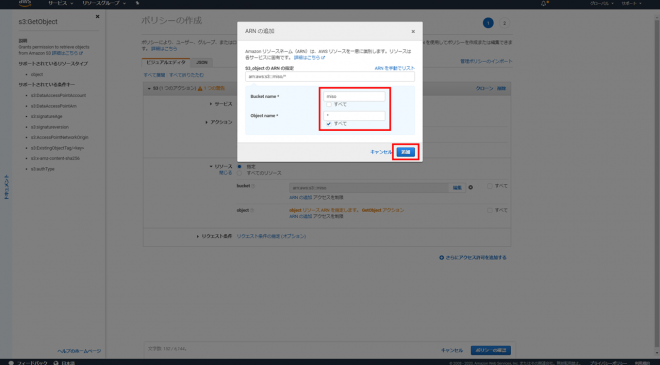The image size is (660, 365).
Task: Select すべてのリソース radio button
Action: 239,173
